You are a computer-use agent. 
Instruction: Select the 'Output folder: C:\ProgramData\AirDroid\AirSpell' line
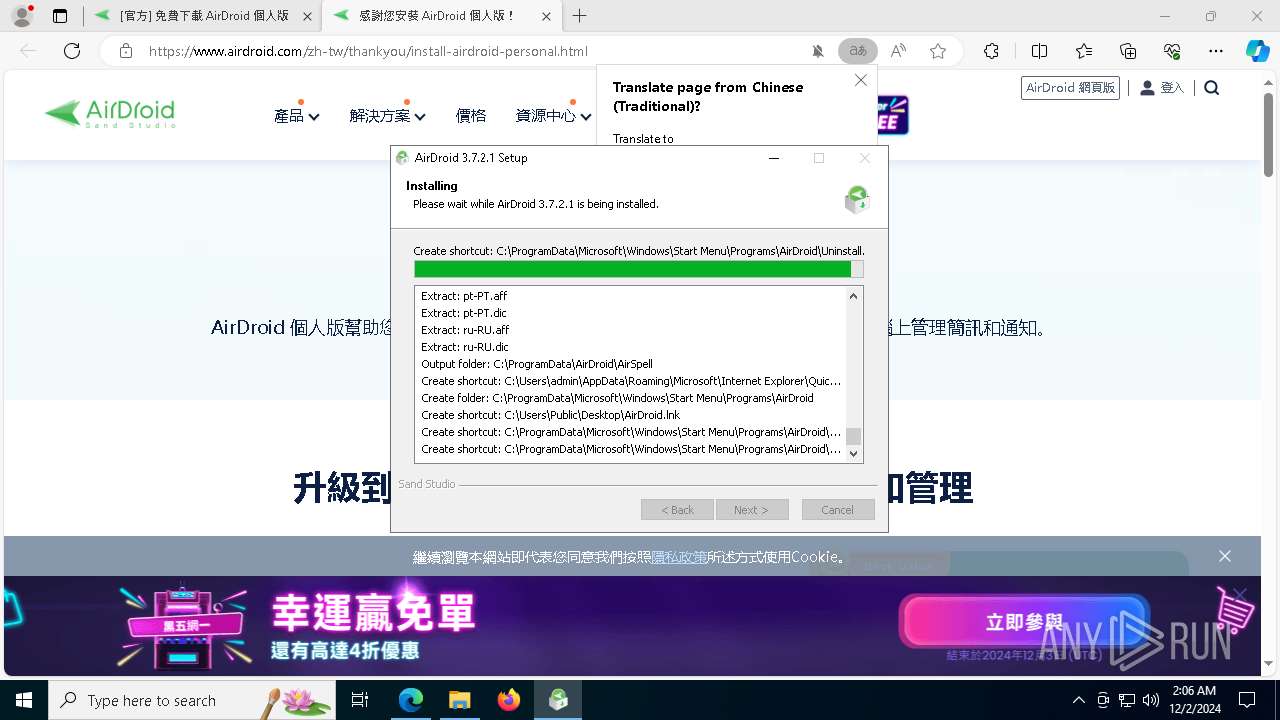point(537,364)
